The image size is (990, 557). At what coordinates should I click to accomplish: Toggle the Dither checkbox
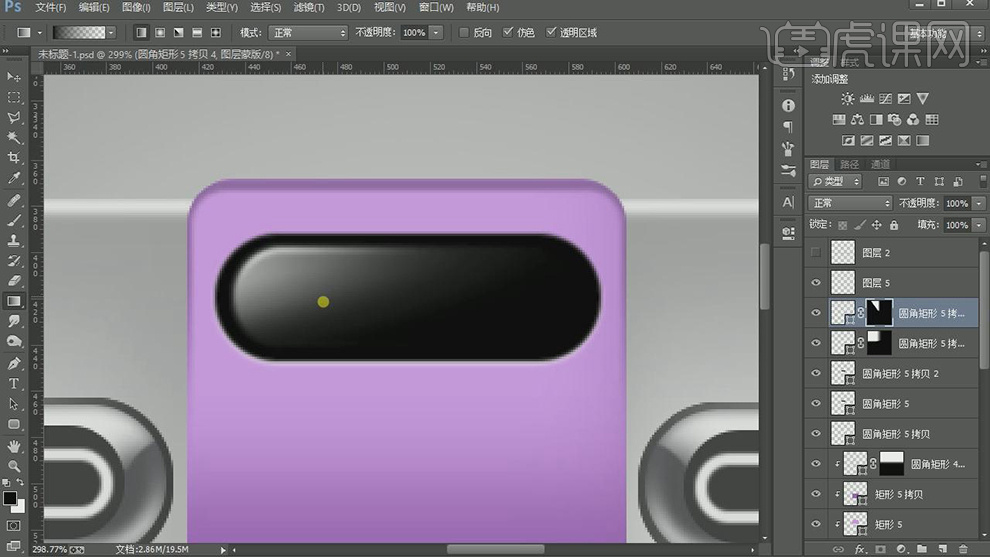[508, 32]
